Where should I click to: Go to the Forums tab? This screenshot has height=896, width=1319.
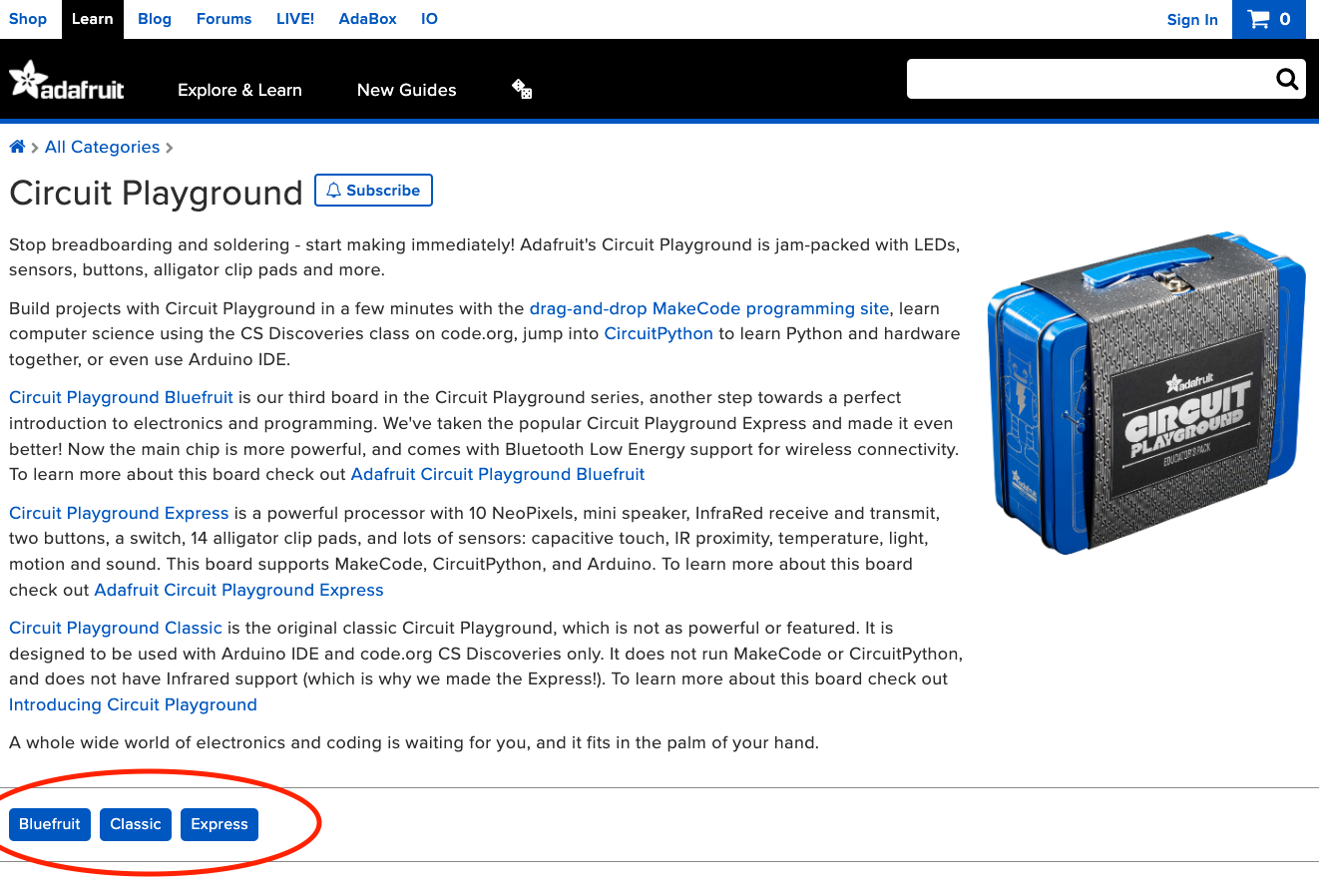223,19
